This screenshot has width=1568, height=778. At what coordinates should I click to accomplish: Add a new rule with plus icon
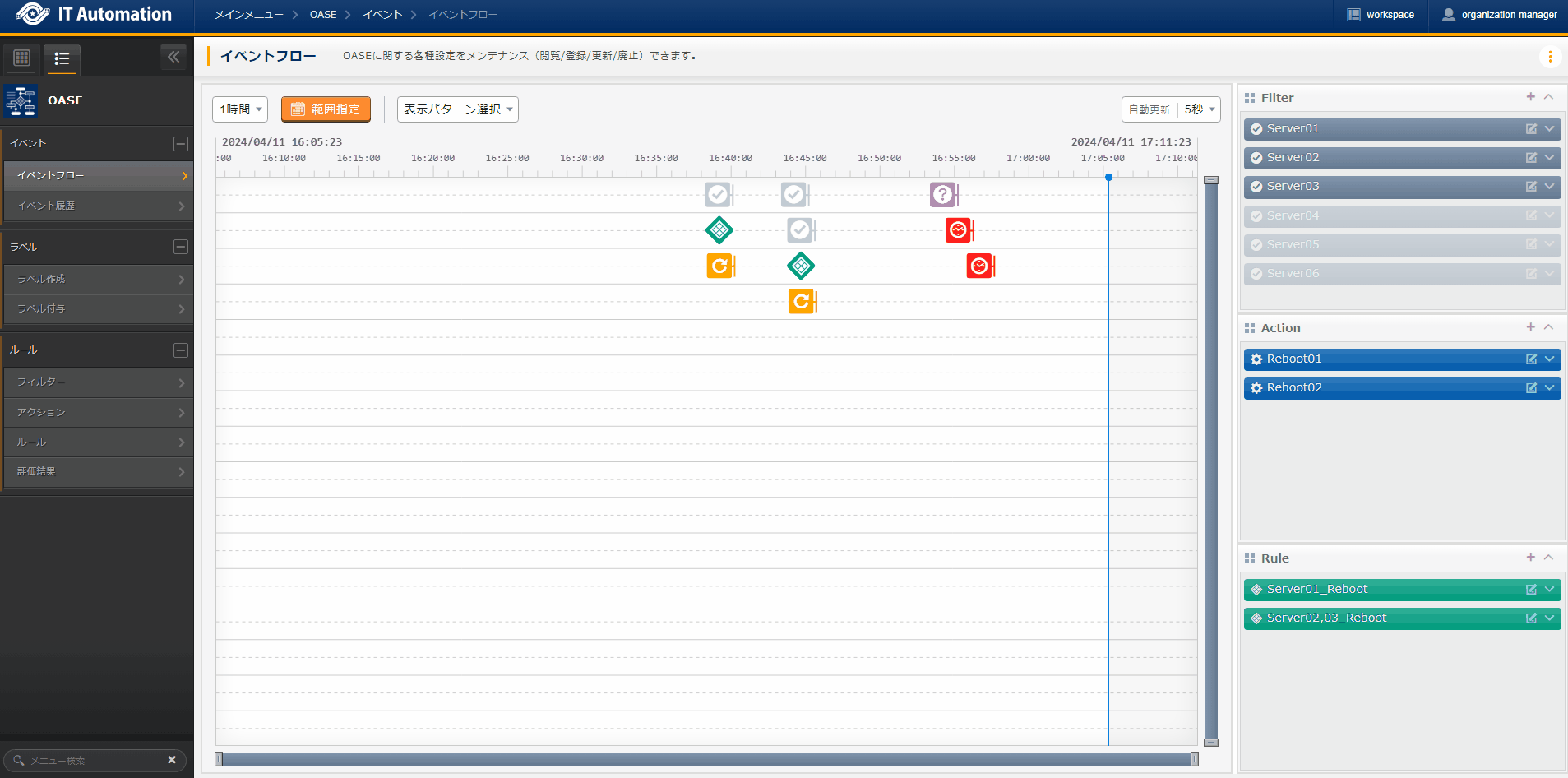[1530, 558]
